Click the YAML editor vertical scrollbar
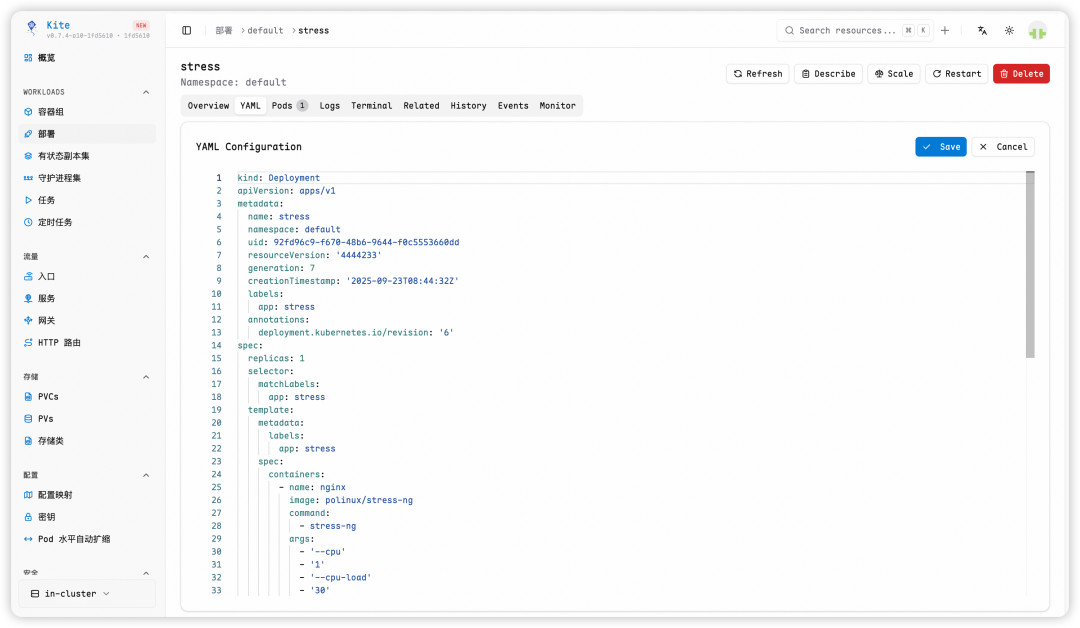 [x=1030, y=265]
